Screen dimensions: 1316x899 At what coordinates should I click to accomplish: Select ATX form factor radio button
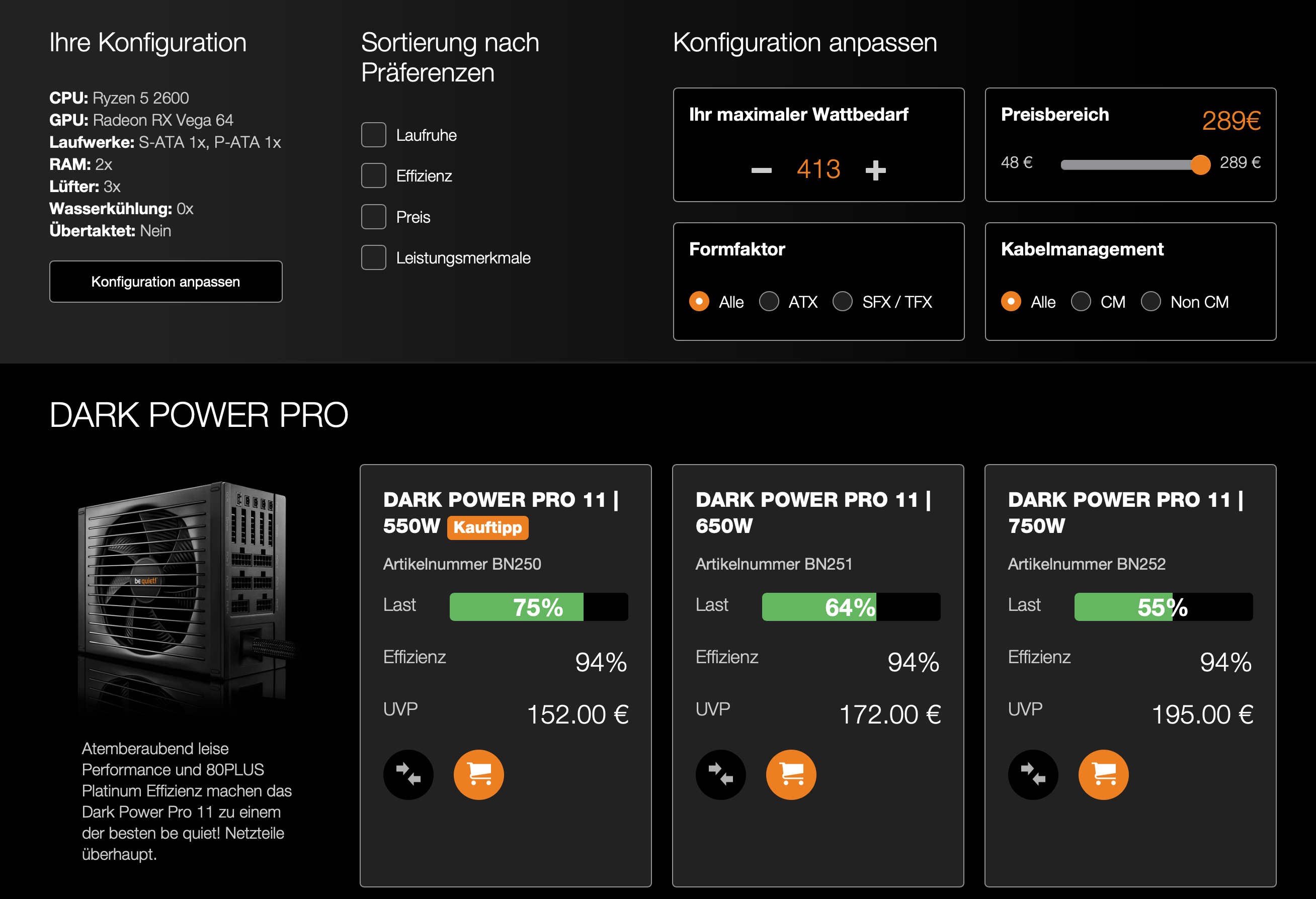pyautogui.click(x=769, y=301)
